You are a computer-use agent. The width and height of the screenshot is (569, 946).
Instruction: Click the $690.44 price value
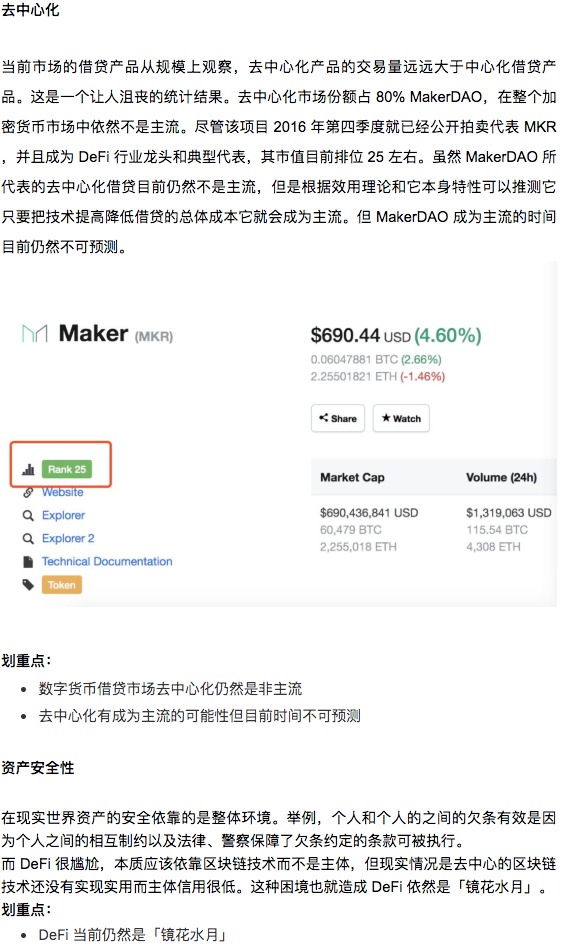[x=345, y=335]
